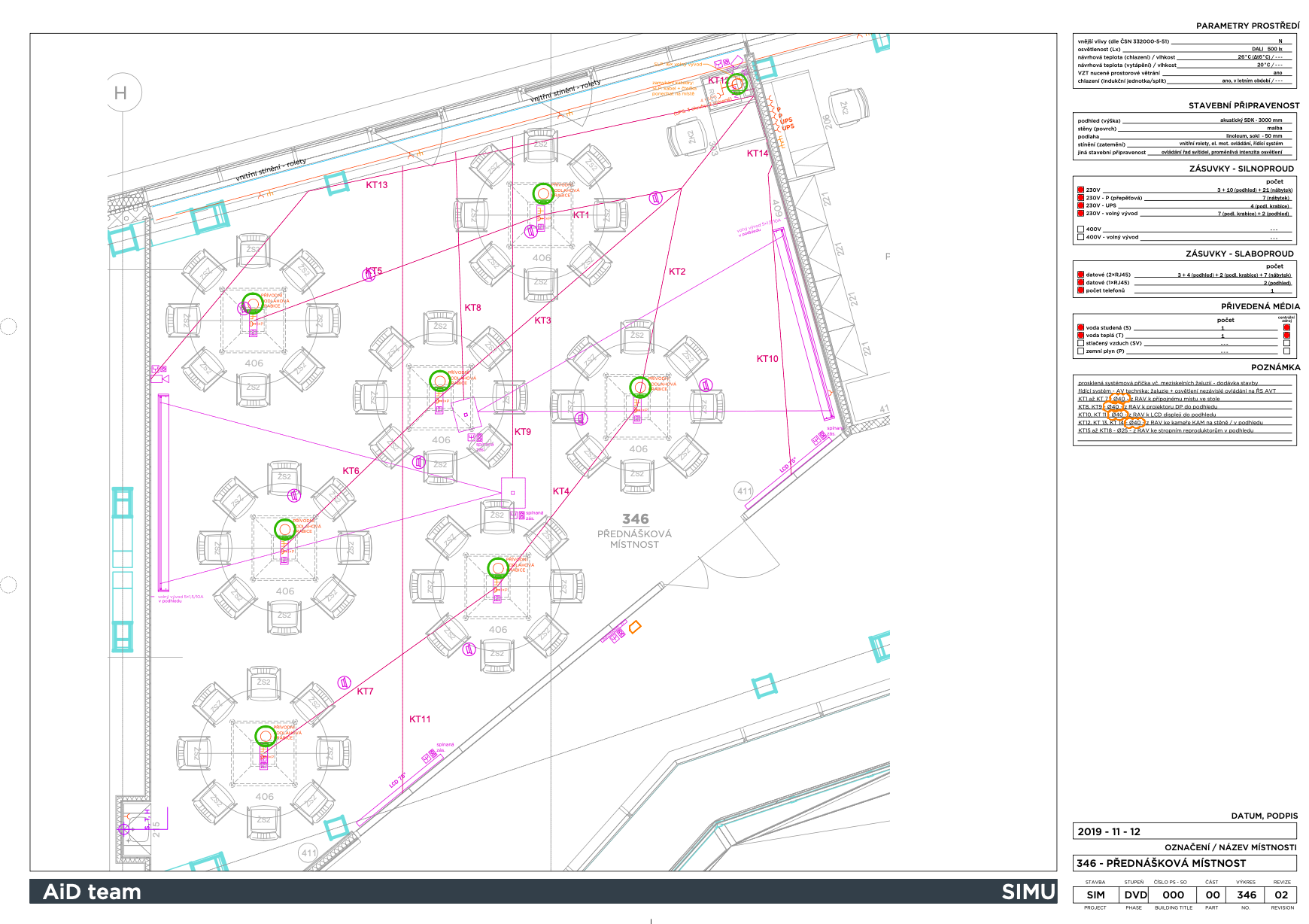Toggle the stlačený vzduch (SV) checkbox

pos(1080,343)
